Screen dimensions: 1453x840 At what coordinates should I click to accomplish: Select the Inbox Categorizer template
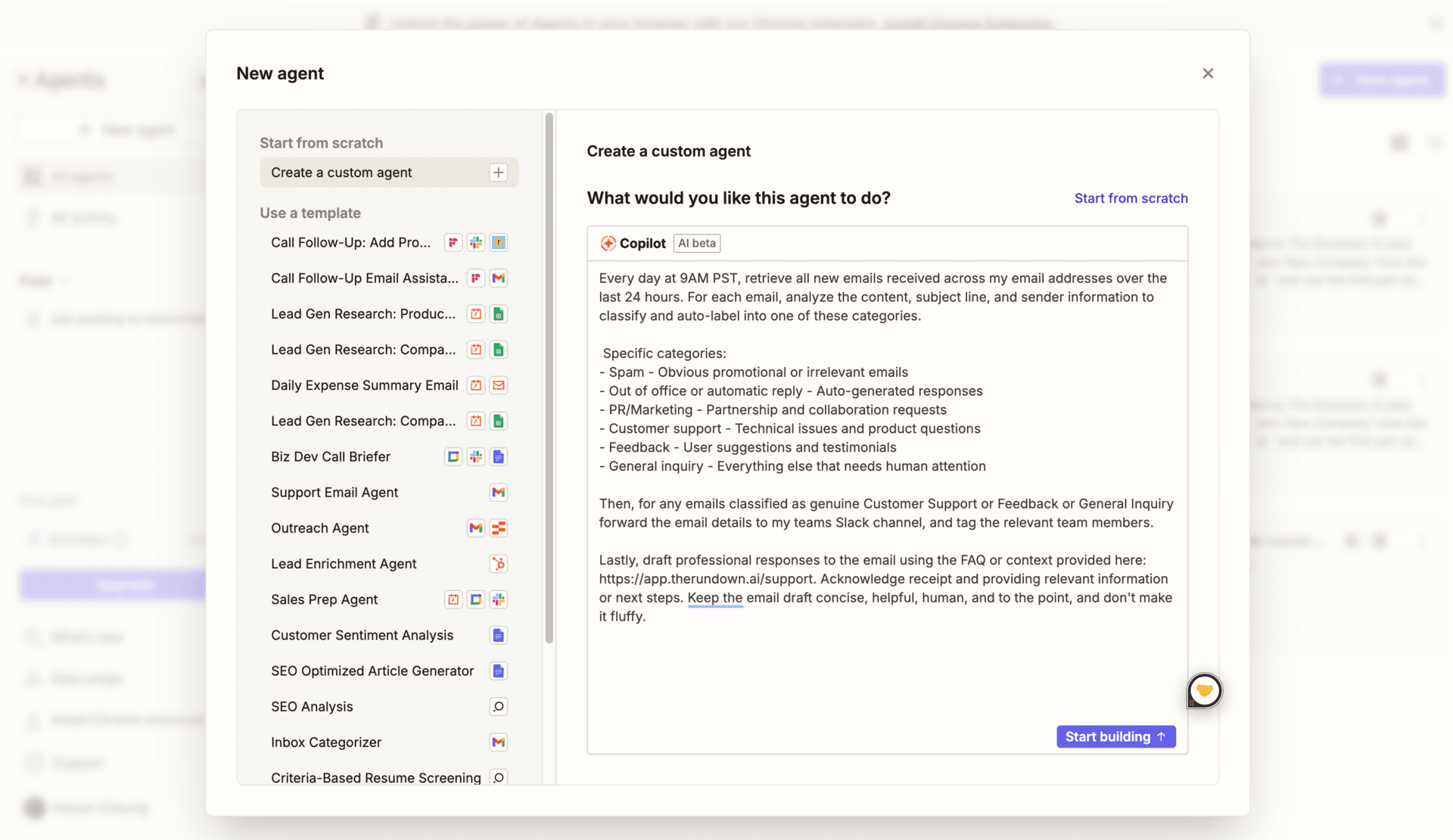pyautogui.click(x=326, y=742)
